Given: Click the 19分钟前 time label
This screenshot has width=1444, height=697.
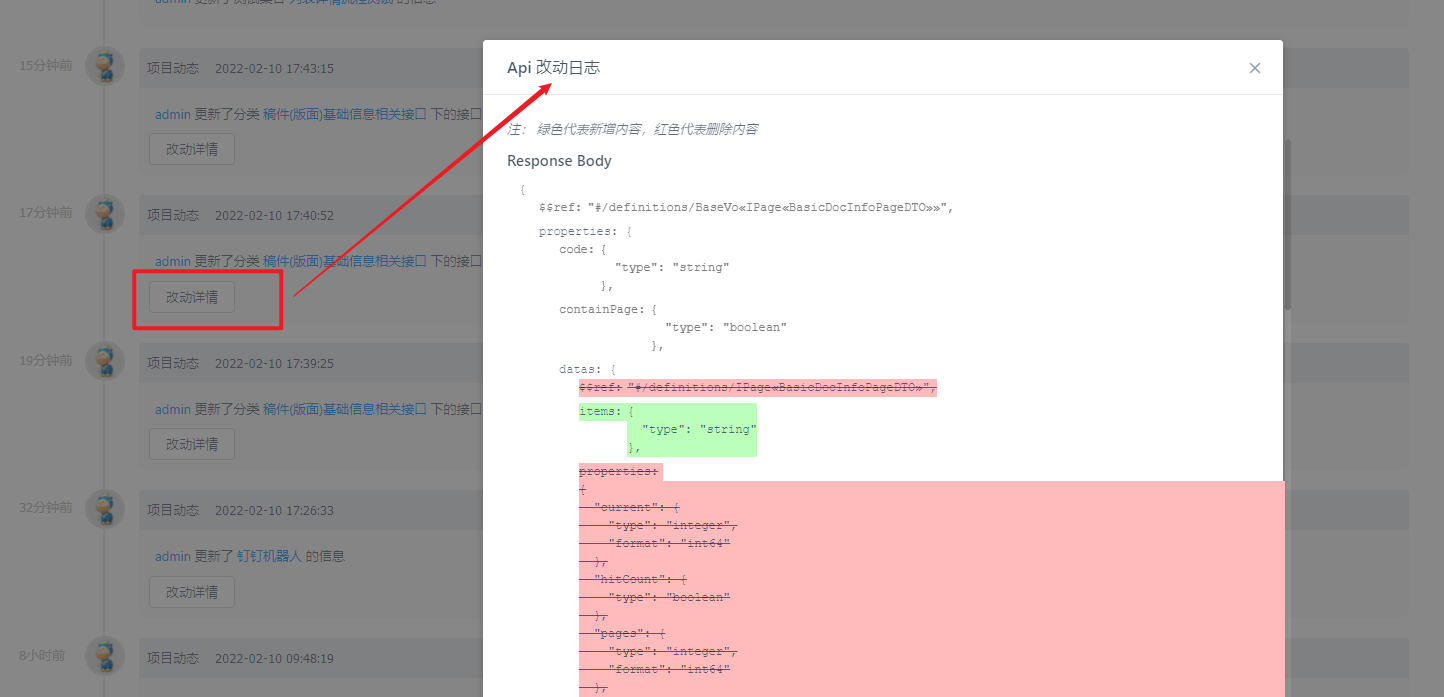Looking at the screenshot, I should tap(46, 360).
